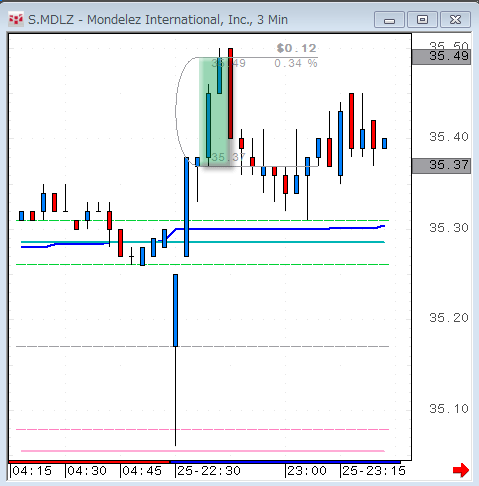Click the 25-23:15 time axis label
The width and height of the screenshot is (479, 486).
click(x=374, y=471)
